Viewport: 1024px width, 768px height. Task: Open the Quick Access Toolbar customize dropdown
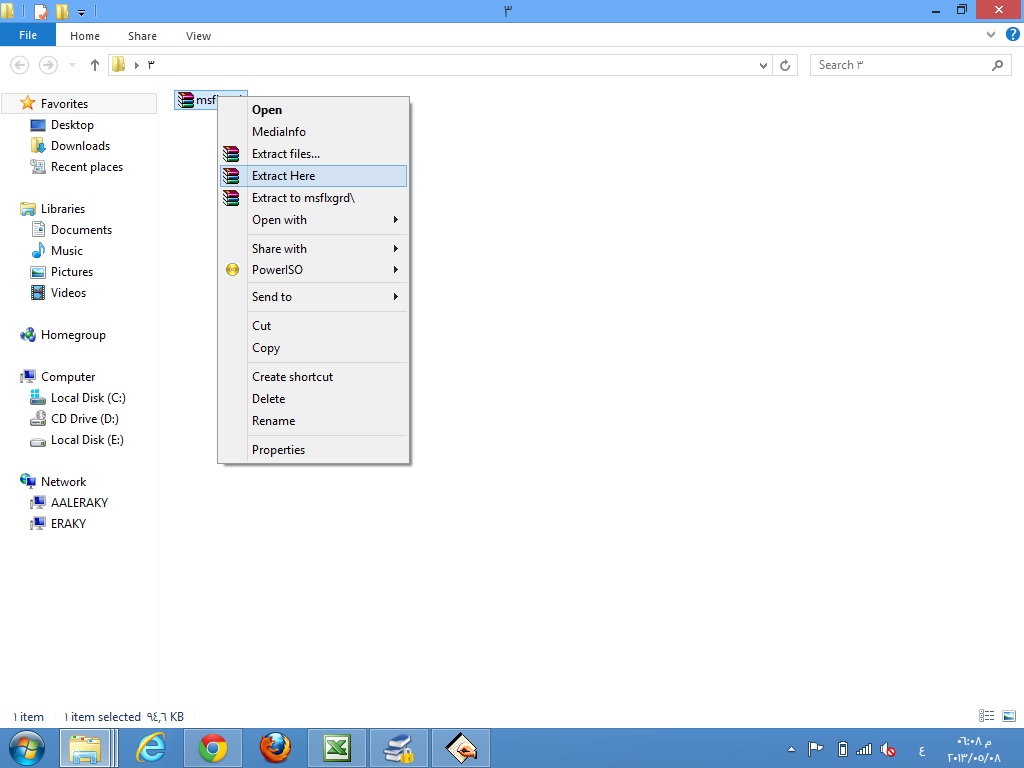82,12
